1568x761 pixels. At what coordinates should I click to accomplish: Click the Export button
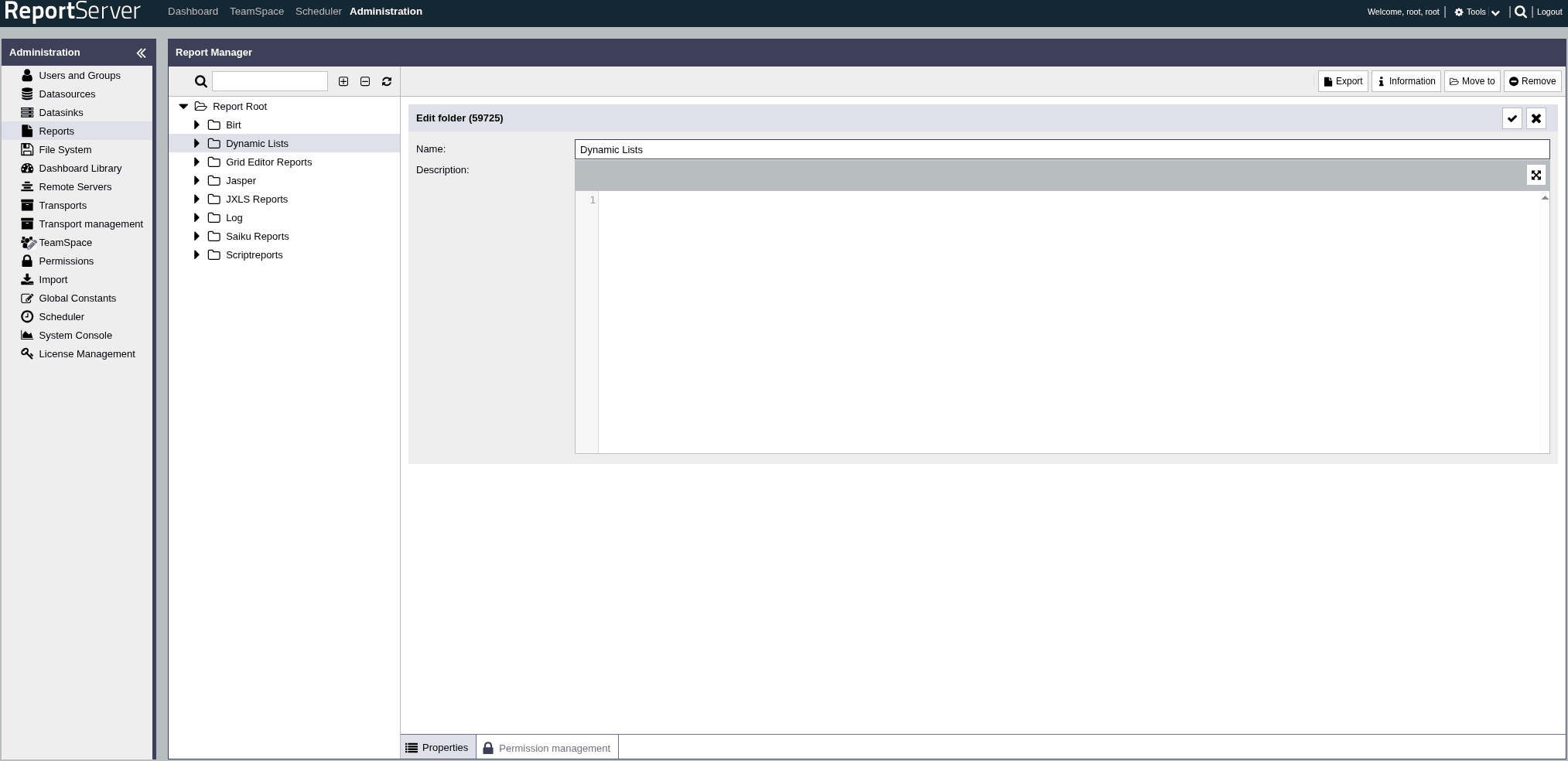[x=1343, y=81]
